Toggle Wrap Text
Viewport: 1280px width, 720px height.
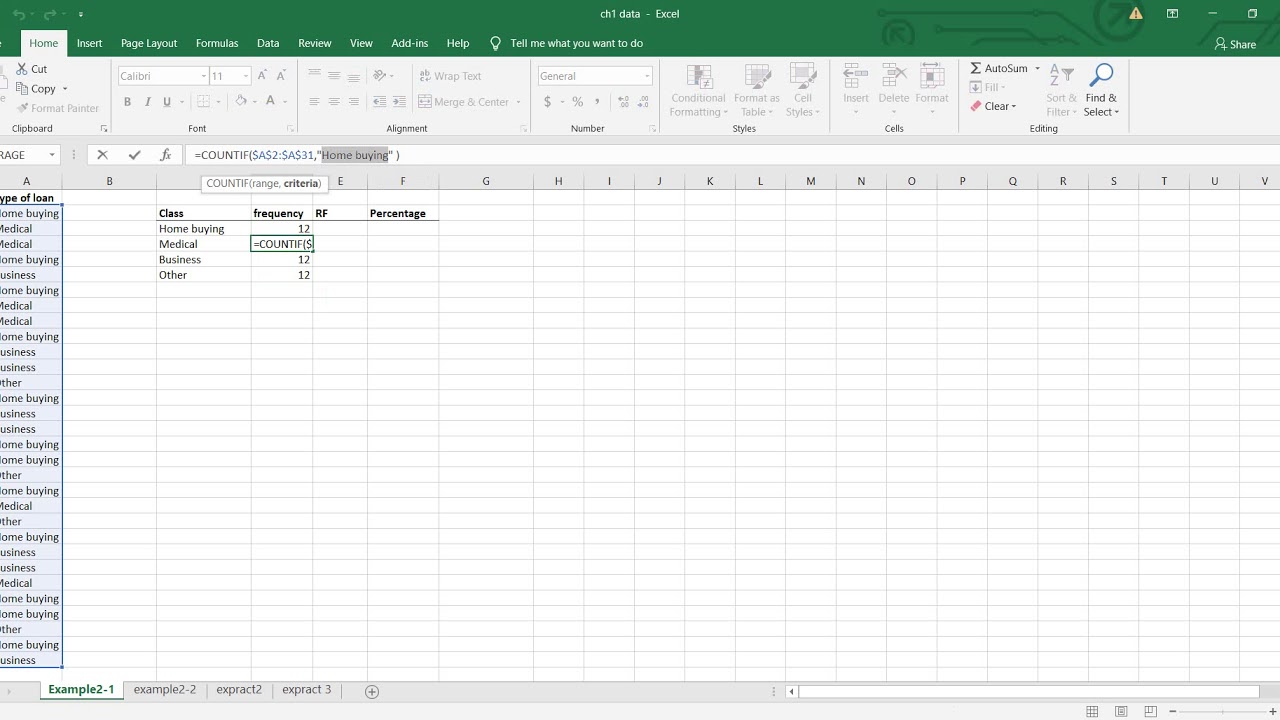tap(449, 76)
